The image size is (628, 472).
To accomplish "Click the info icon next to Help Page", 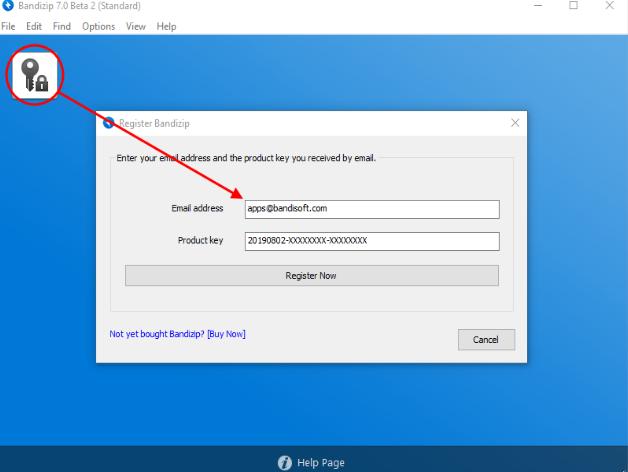I will click(x=285, y=463).
